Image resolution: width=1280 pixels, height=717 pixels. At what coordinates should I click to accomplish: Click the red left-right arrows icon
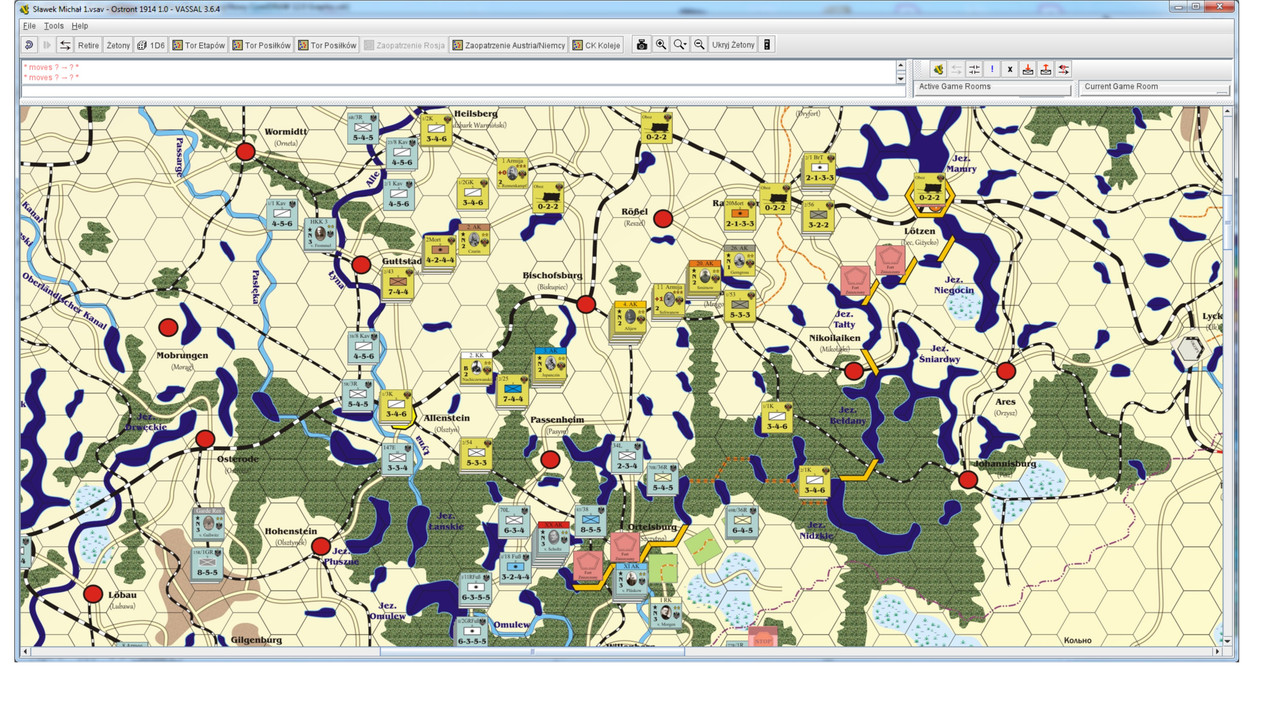coord(1064,69)
